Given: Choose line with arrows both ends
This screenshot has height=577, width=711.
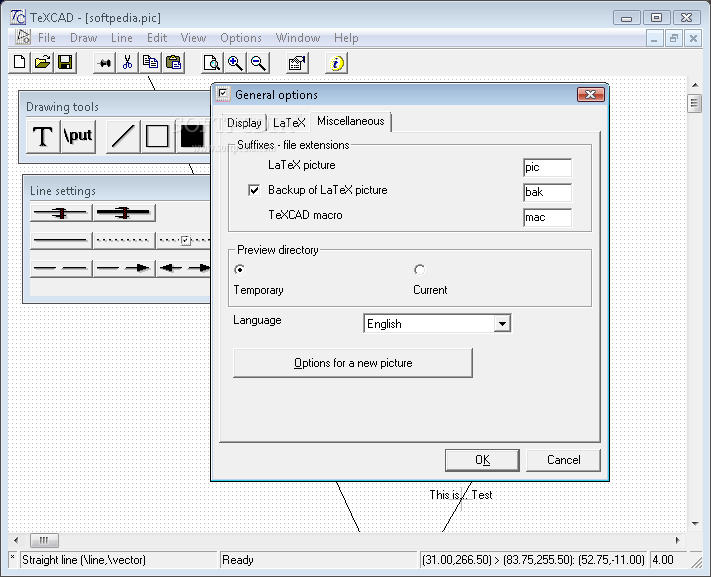Looking at the screenshot, I should coord(184,268).
